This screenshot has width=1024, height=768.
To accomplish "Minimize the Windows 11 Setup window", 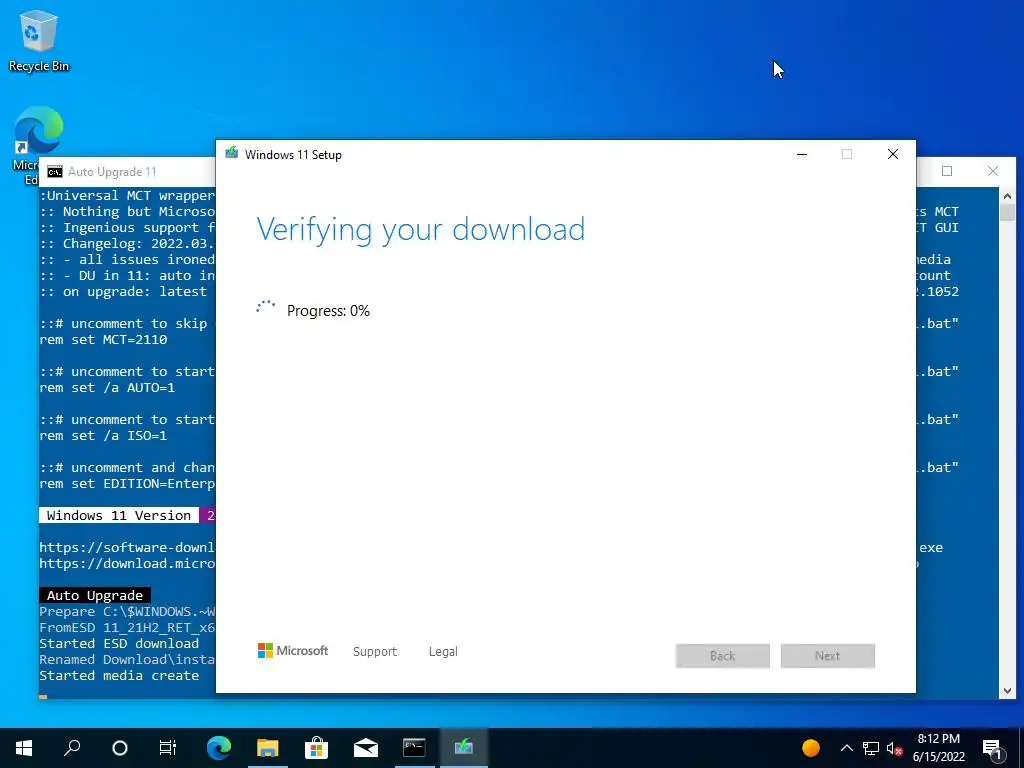I will tap(802, 154).
